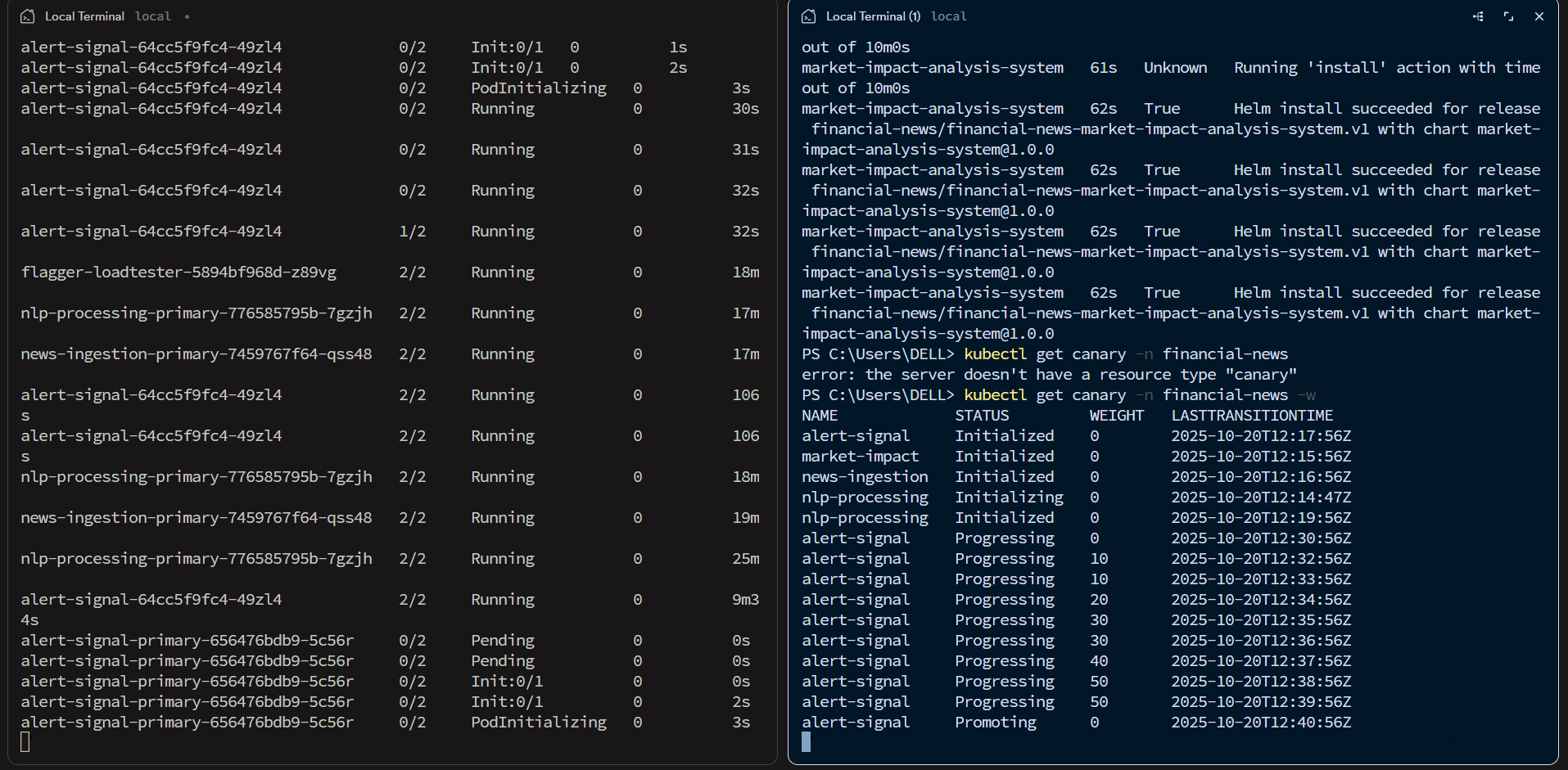Click the blinking cursor in the right terminal
Viewport: 1568px width, 770px height.
(805, 742)
